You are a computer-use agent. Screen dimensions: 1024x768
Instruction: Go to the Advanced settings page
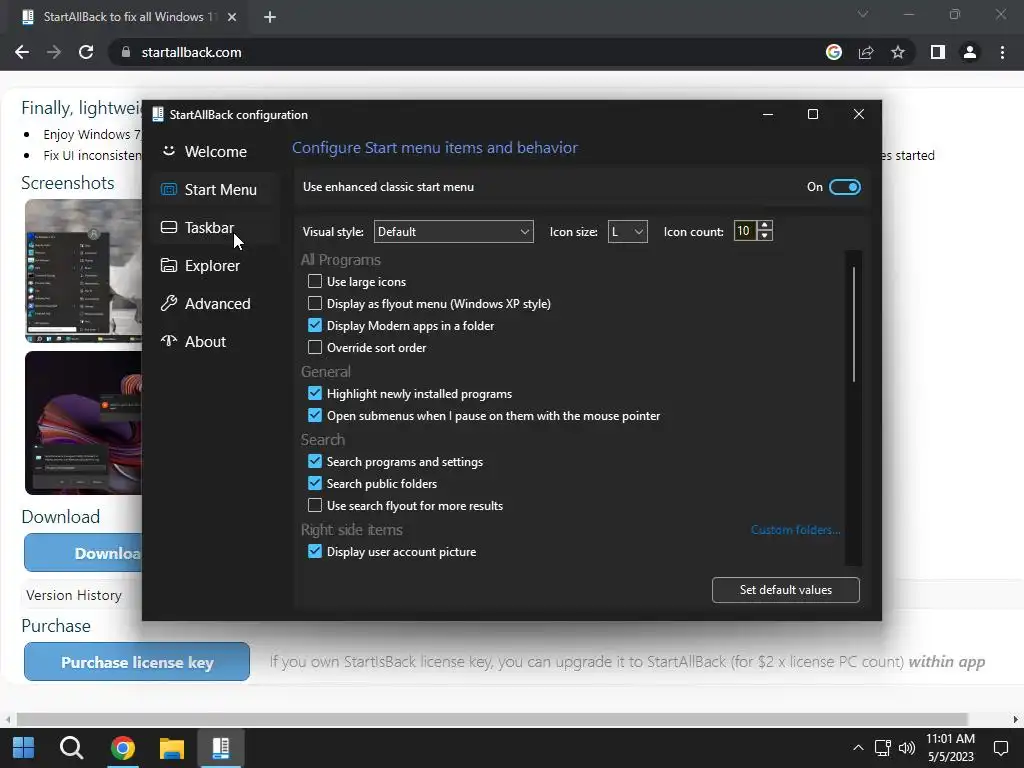pyautogui.click(x=216, y=303)
